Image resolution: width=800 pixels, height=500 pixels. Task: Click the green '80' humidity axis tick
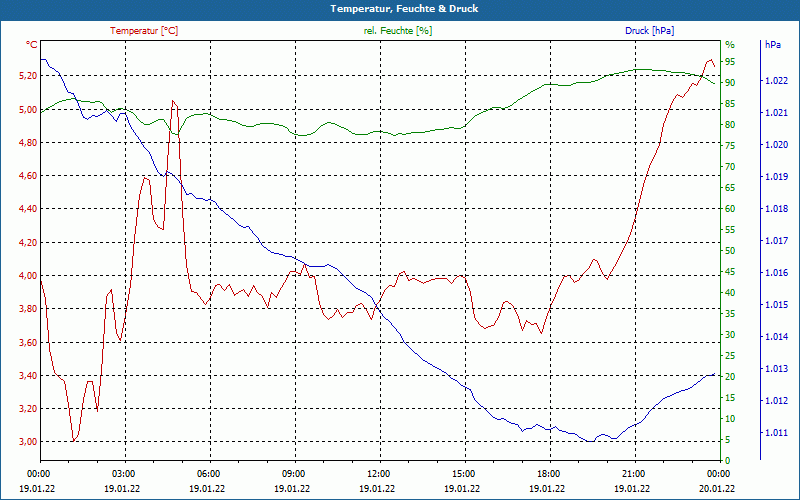point(730,124)
